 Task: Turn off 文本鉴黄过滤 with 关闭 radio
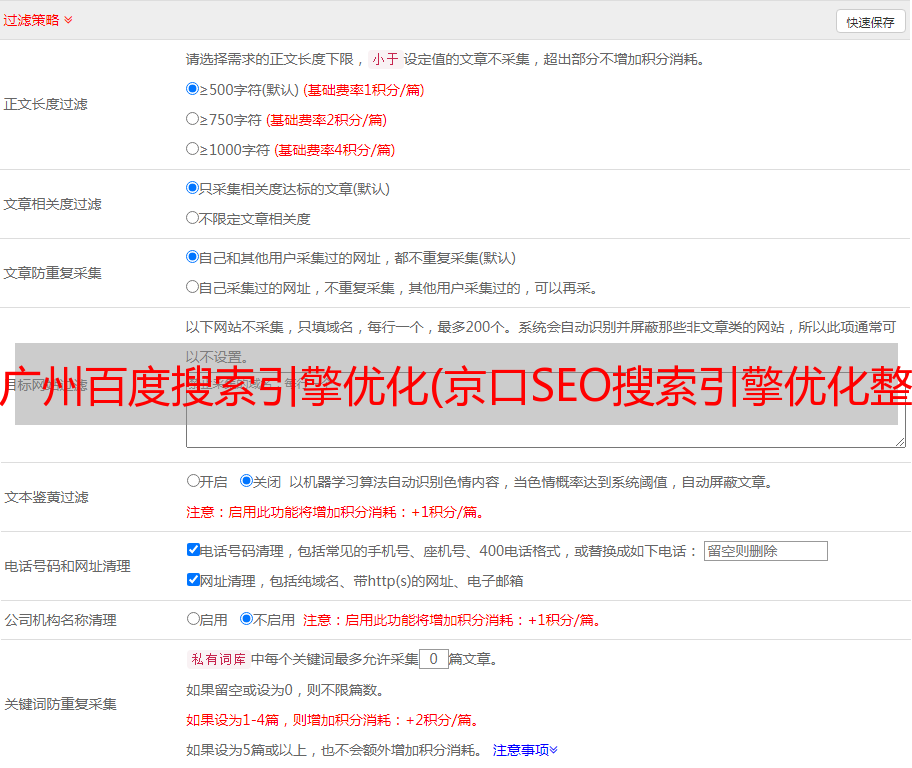click(x=247, y=481)
